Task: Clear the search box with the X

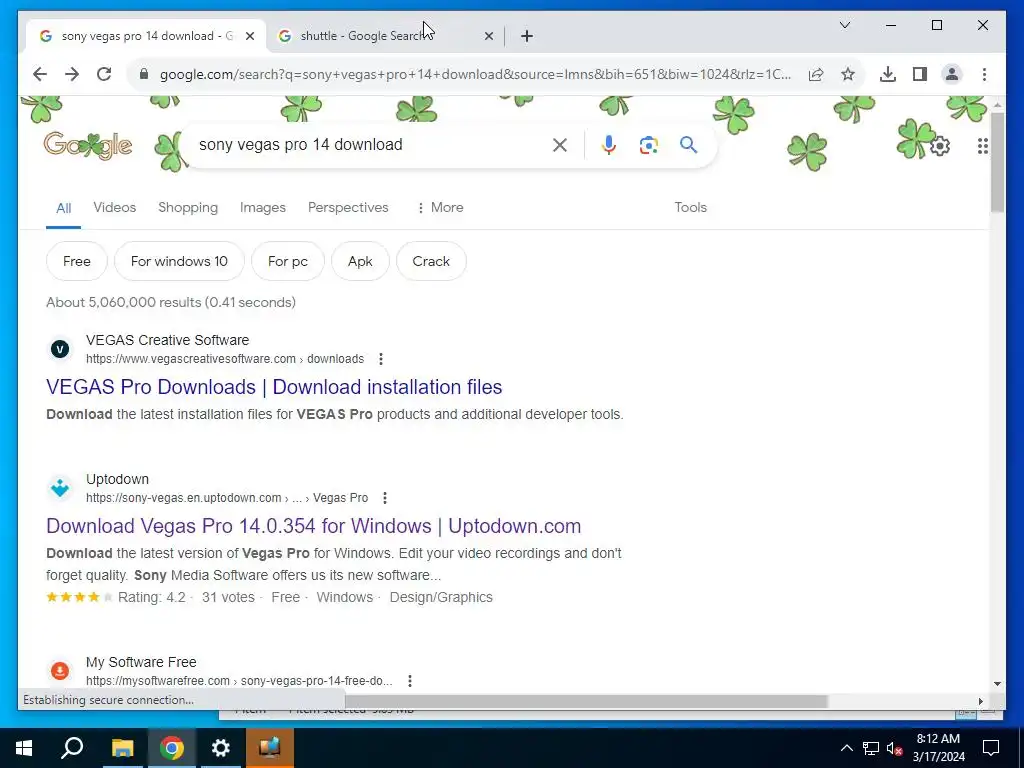Action: click(560, 145)
